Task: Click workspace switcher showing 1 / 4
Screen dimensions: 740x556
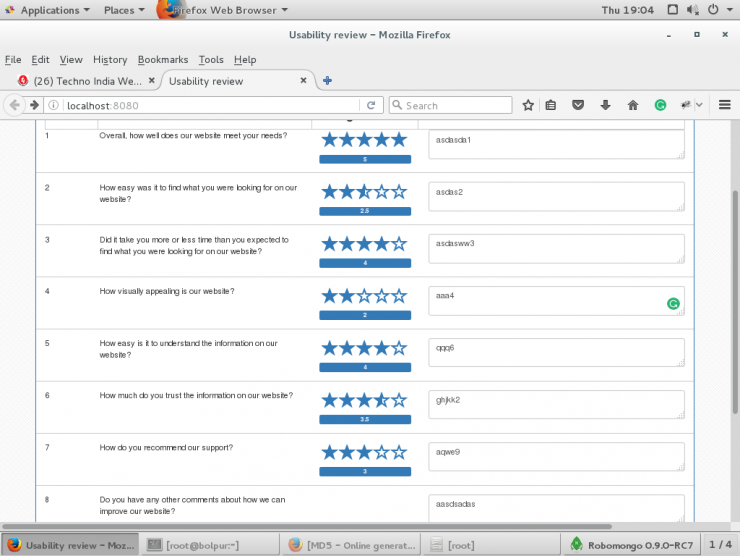Action: click(x=721, y=545)
